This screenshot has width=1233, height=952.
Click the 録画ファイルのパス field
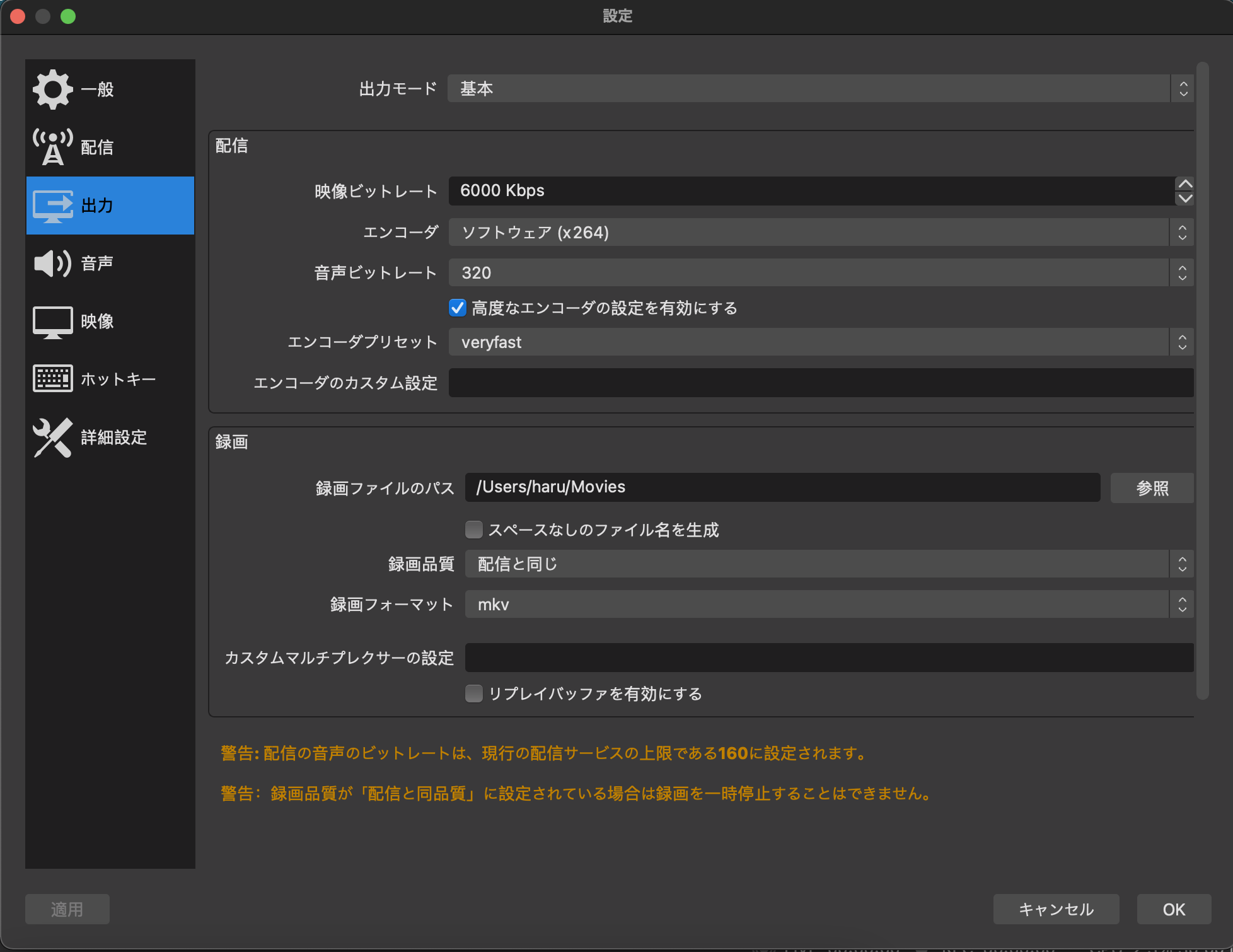pos(782,487)
